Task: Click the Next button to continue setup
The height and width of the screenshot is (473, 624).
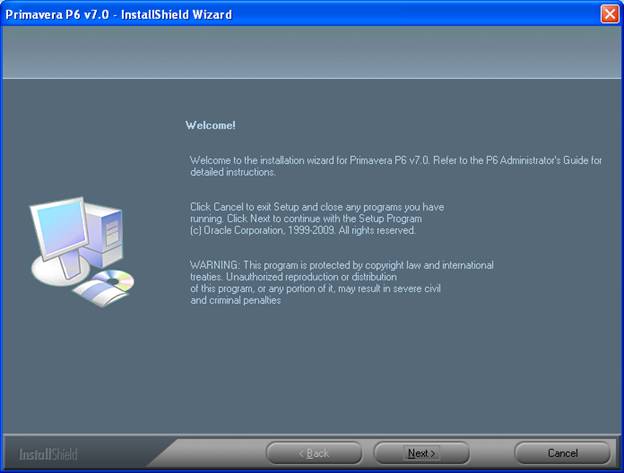Action: 421,453
